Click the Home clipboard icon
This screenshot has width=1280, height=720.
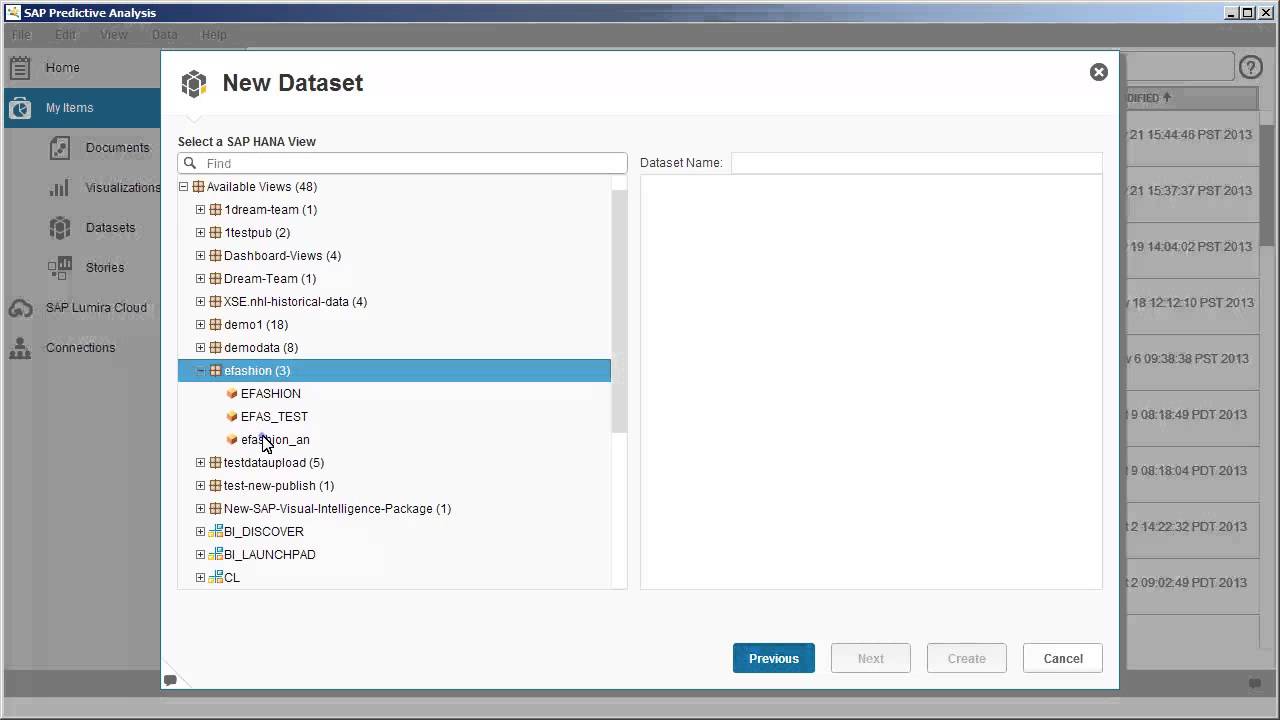click(20, 68)
